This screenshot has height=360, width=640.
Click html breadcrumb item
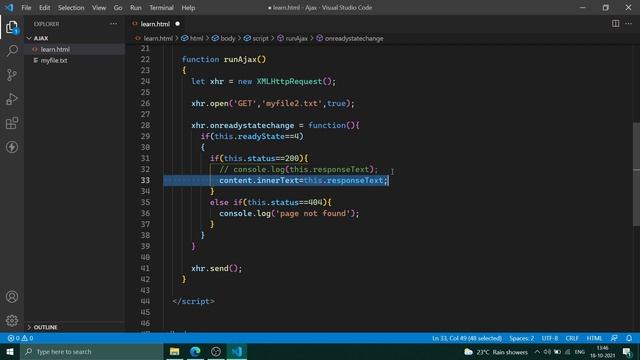pos(196,38)
